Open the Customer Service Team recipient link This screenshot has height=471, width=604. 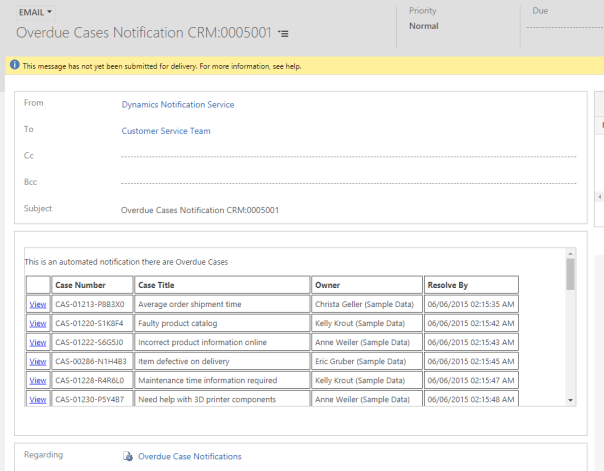pyautogui.click(x=166, y=131)
